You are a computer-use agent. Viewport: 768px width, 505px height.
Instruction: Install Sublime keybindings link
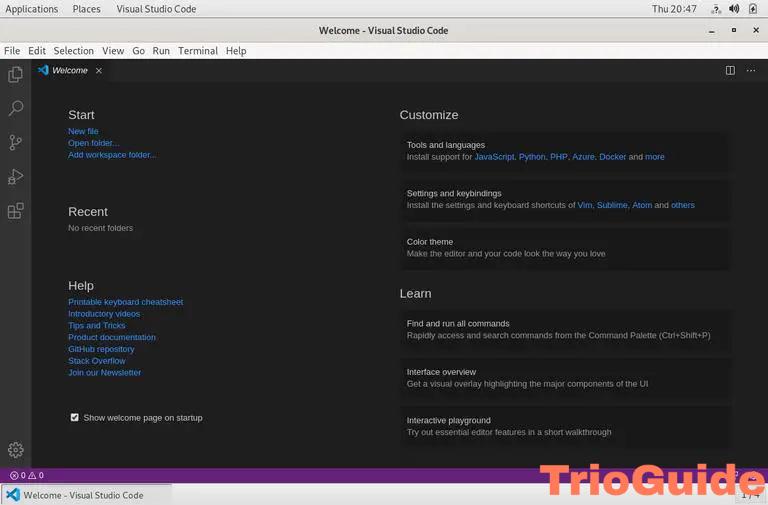[612, 205]
